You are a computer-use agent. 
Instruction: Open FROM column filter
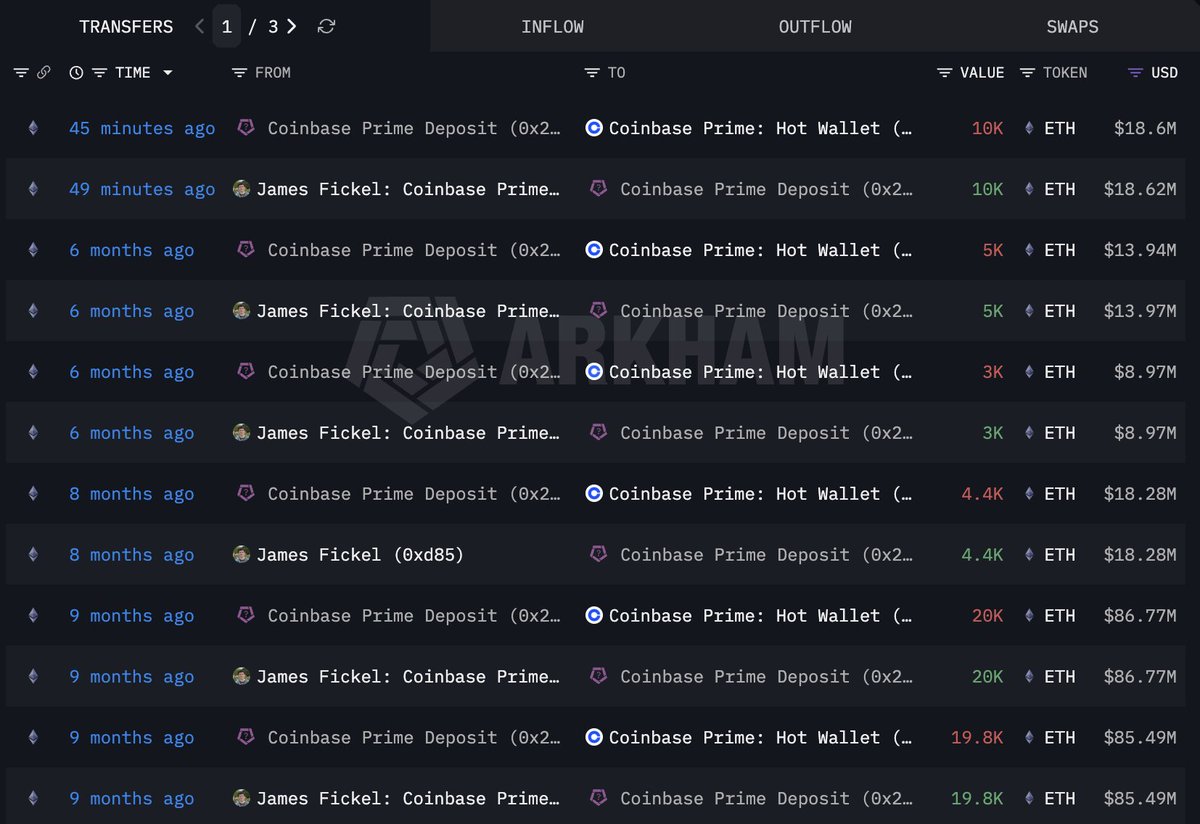click(x=239, y=72)
